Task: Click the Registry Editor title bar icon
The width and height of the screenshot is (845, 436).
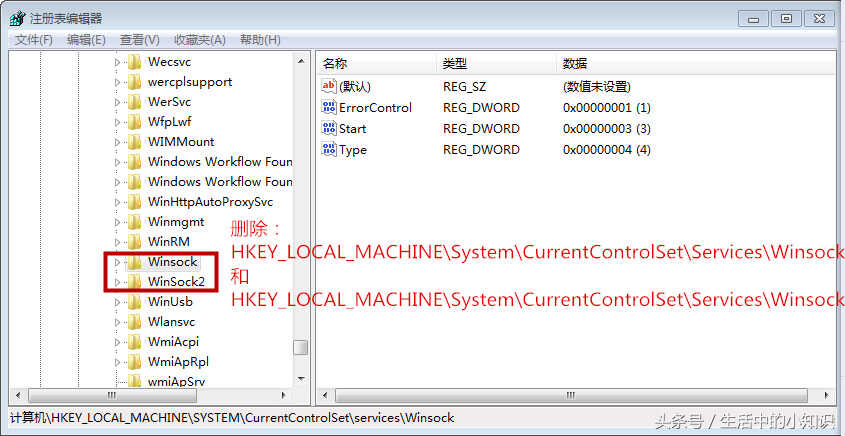Action: click(17, 18)
